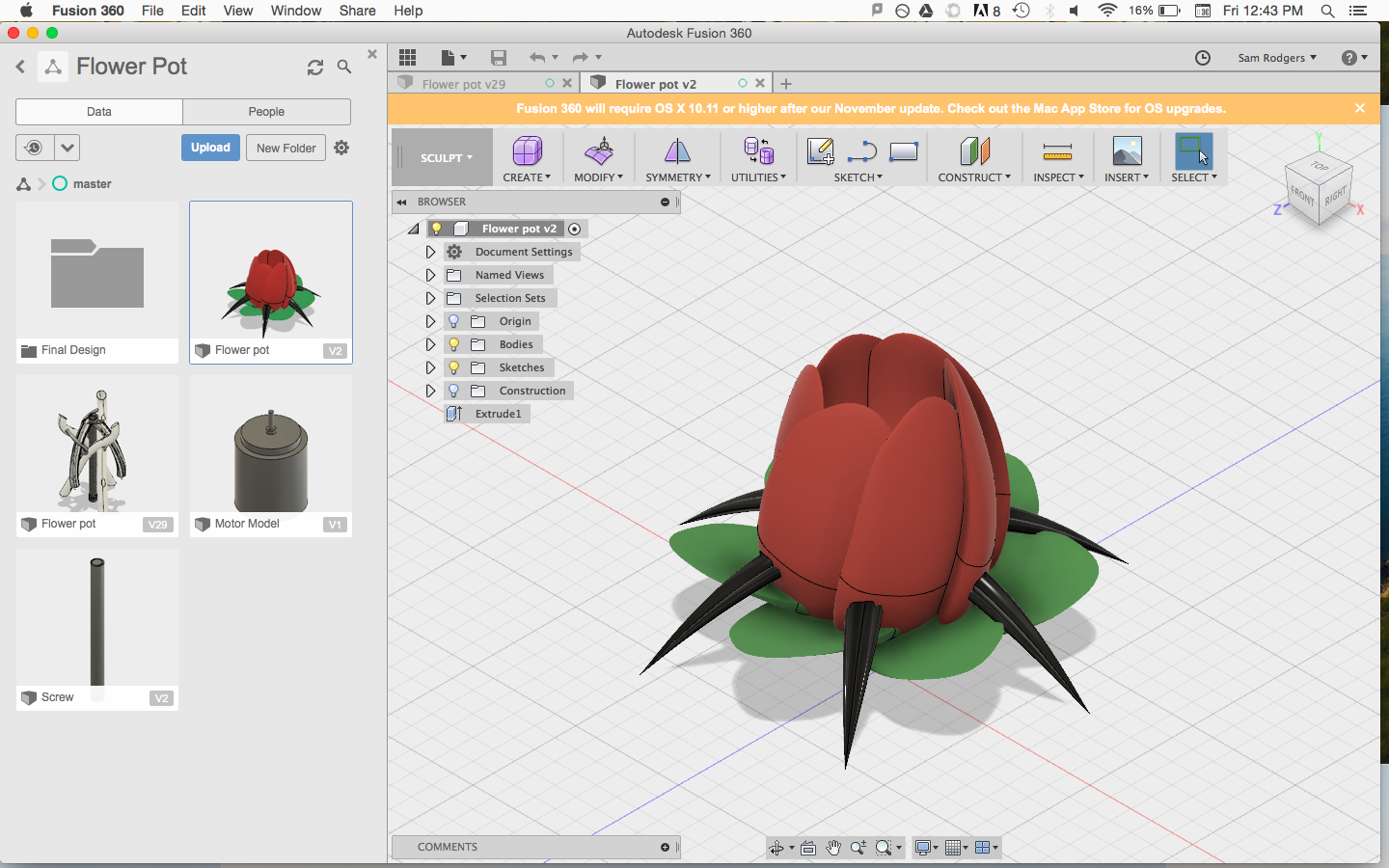Undo the last action

coord(537,58)
